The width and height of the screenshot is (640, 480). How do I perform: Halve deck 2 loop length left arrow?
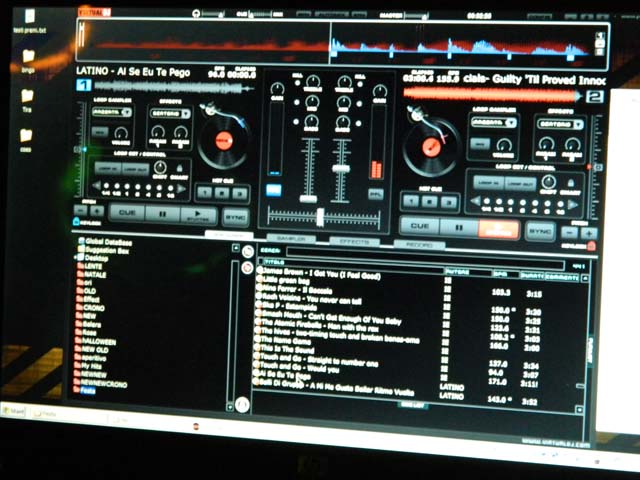475,201
